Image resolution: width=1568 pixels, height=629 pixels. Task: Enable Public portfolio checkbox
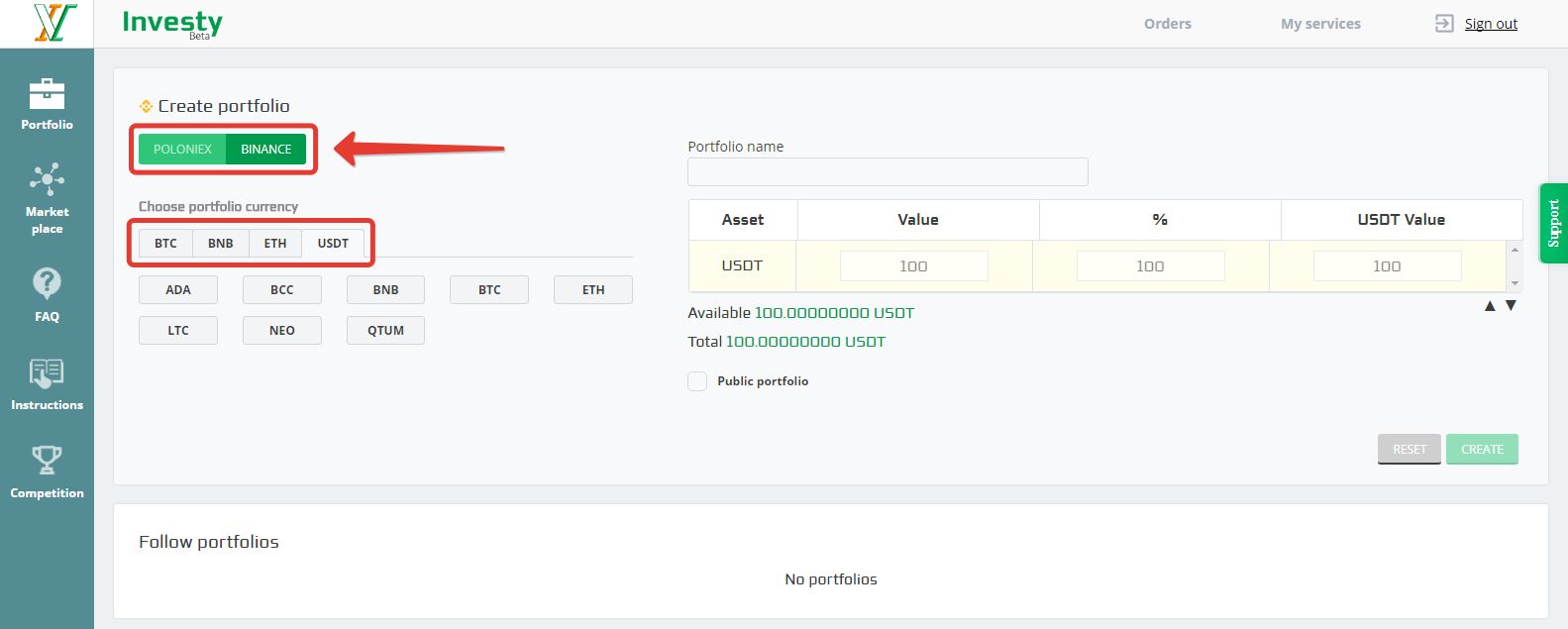click(697, 381)
